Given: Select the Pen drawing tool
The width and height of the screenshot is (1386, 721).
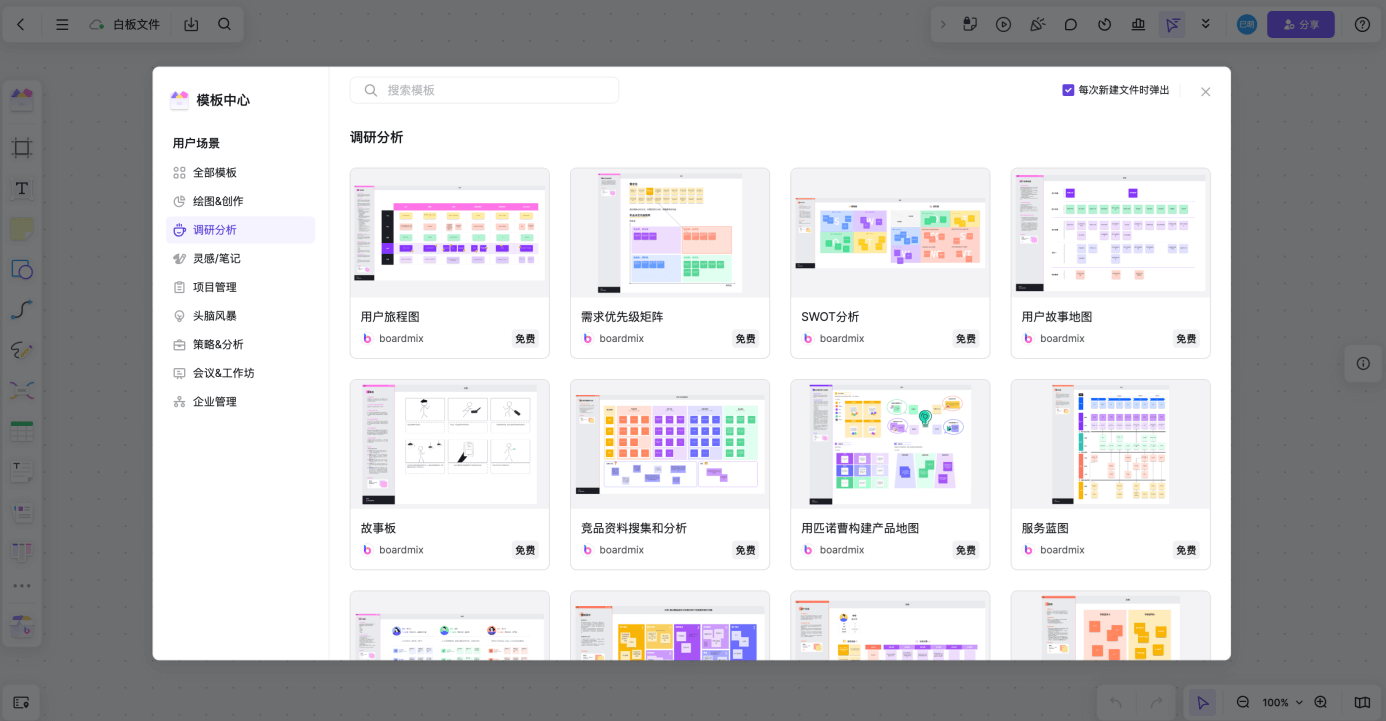Looking at the screenshot, I should tap(22, 350).
